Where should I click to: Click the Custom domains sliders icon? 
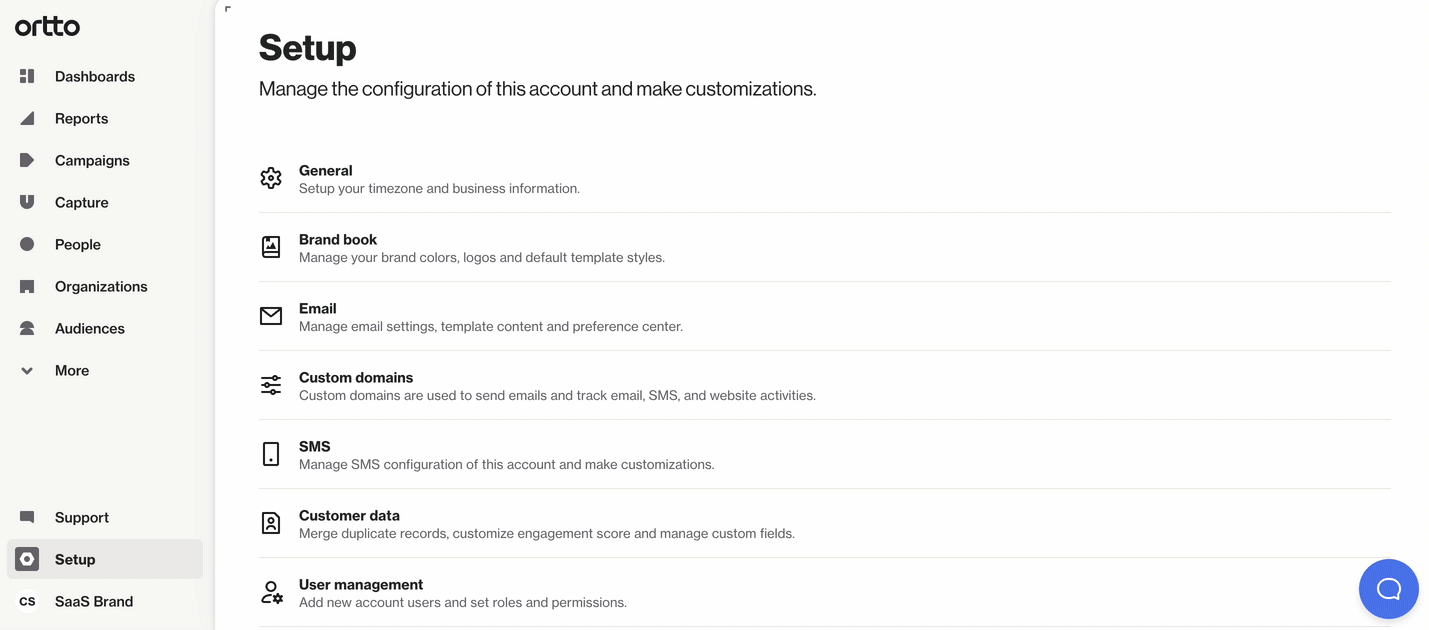tap(271, 385)
